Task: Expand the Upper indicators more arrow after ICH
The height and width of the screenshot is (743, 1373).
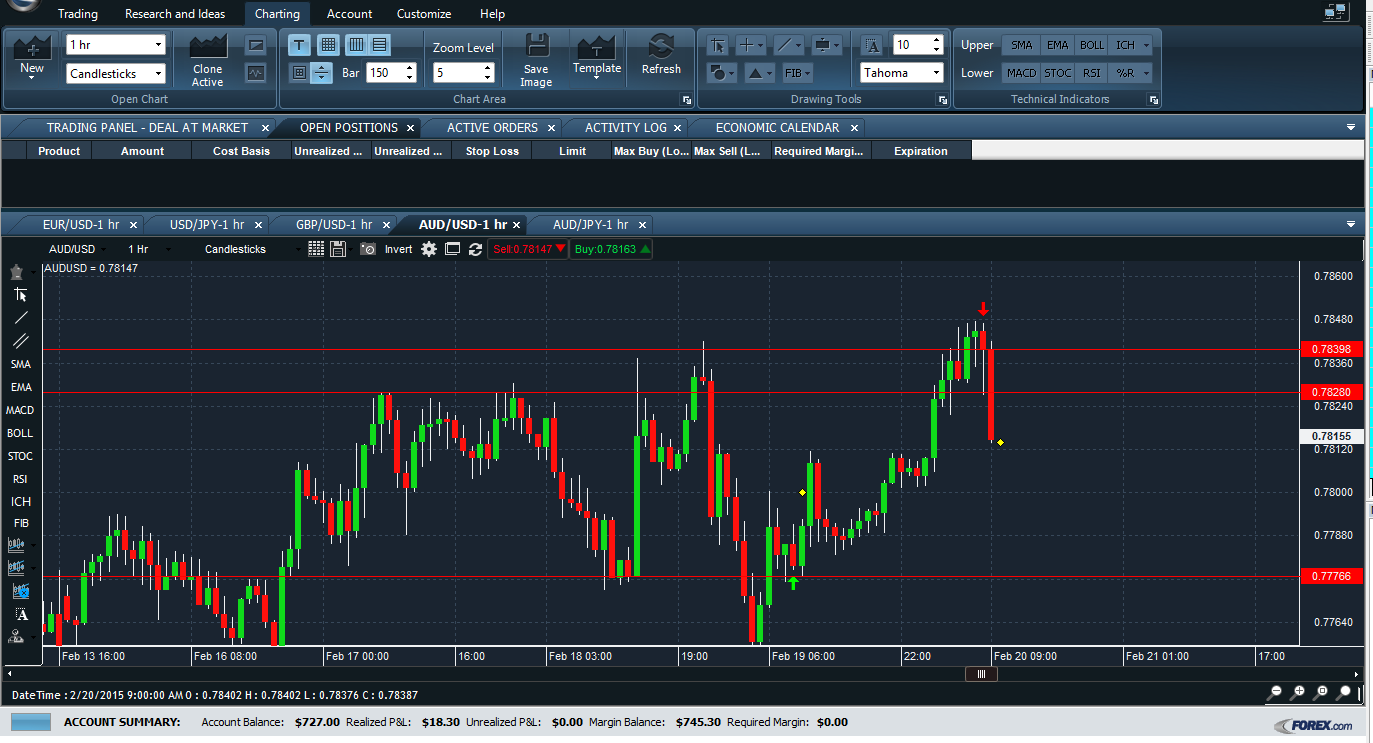Action: click(x=1146, y=45)
